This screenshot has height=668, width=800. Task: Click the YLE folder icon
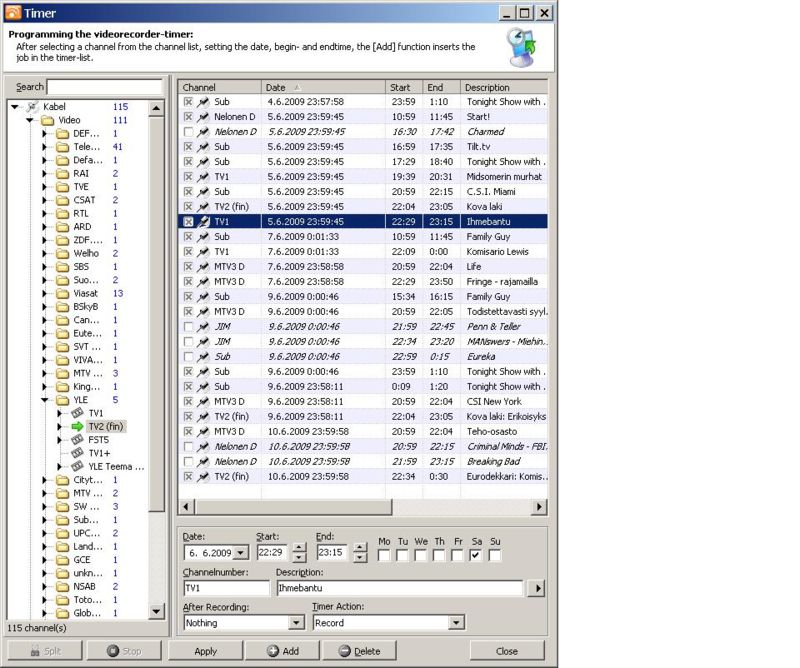coord(62,400)
